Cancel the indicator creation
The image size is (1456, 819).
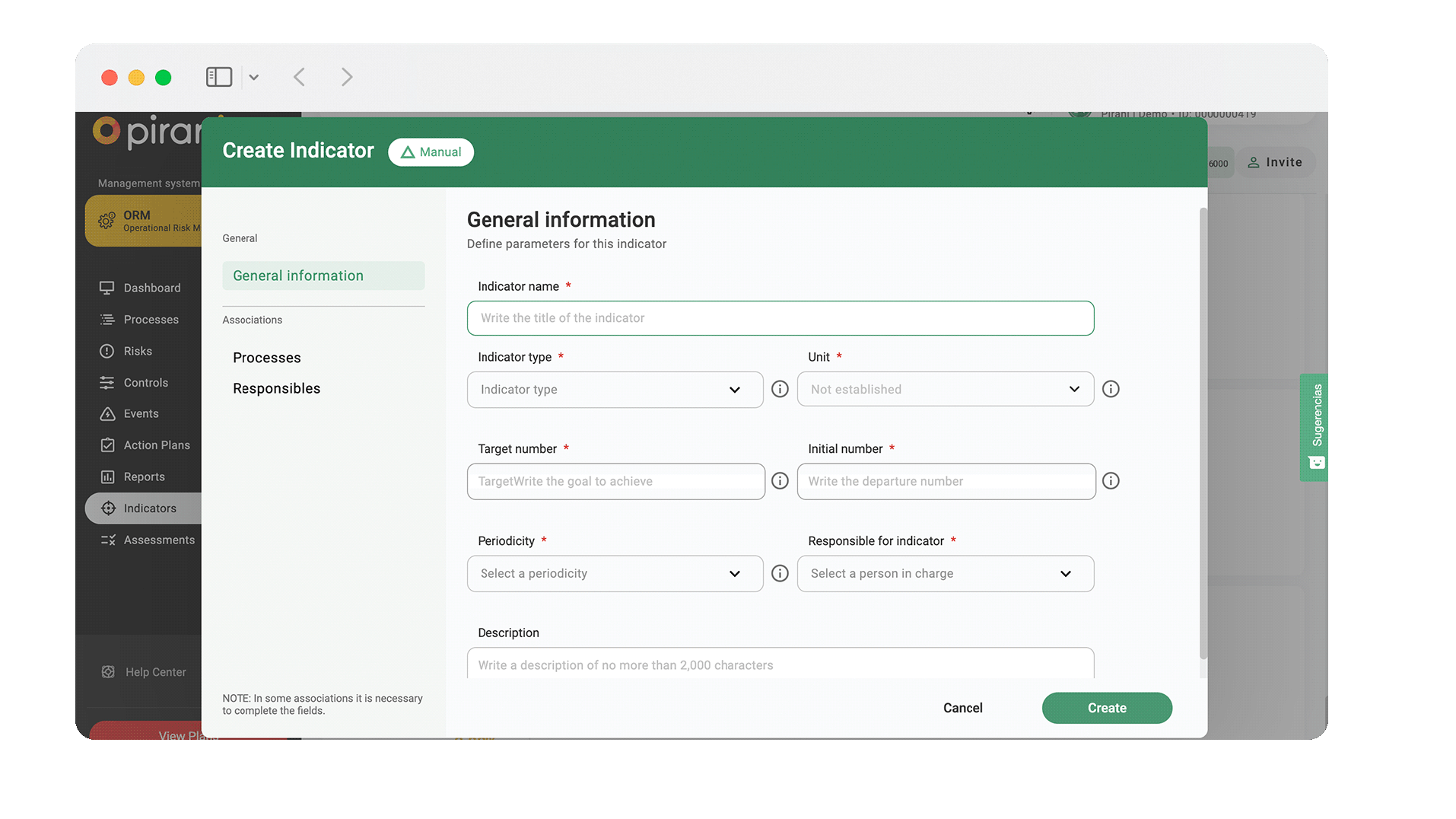pyautogui.click(x=962, y=708)
